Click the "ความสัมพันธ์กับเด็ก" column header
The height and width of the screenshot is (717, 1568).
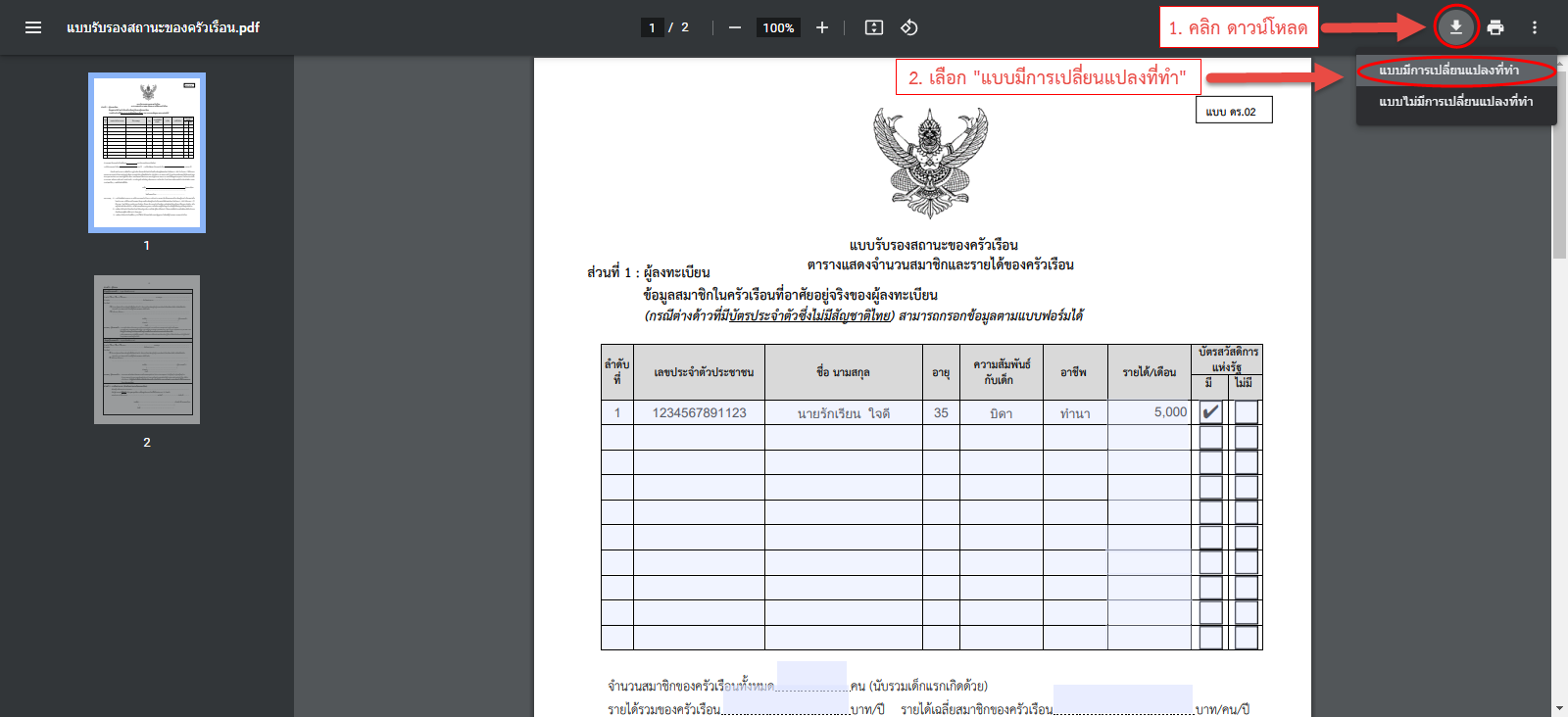click(1002, 372)
